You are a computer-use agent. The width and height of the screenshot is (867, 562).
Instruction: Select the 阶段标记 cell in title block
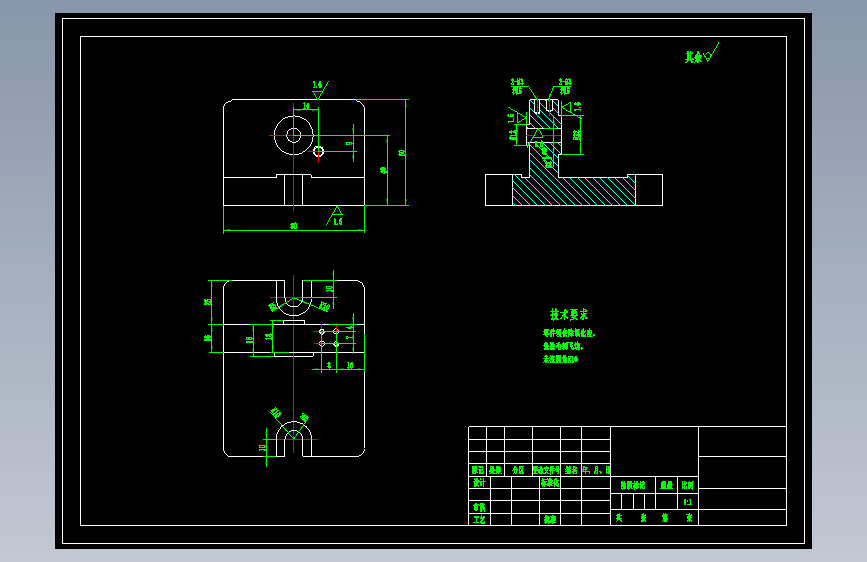click(633, 485)
